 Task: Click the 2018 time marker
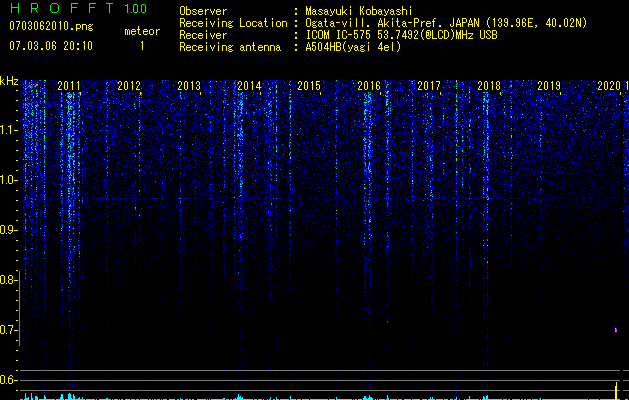(489, 86)
